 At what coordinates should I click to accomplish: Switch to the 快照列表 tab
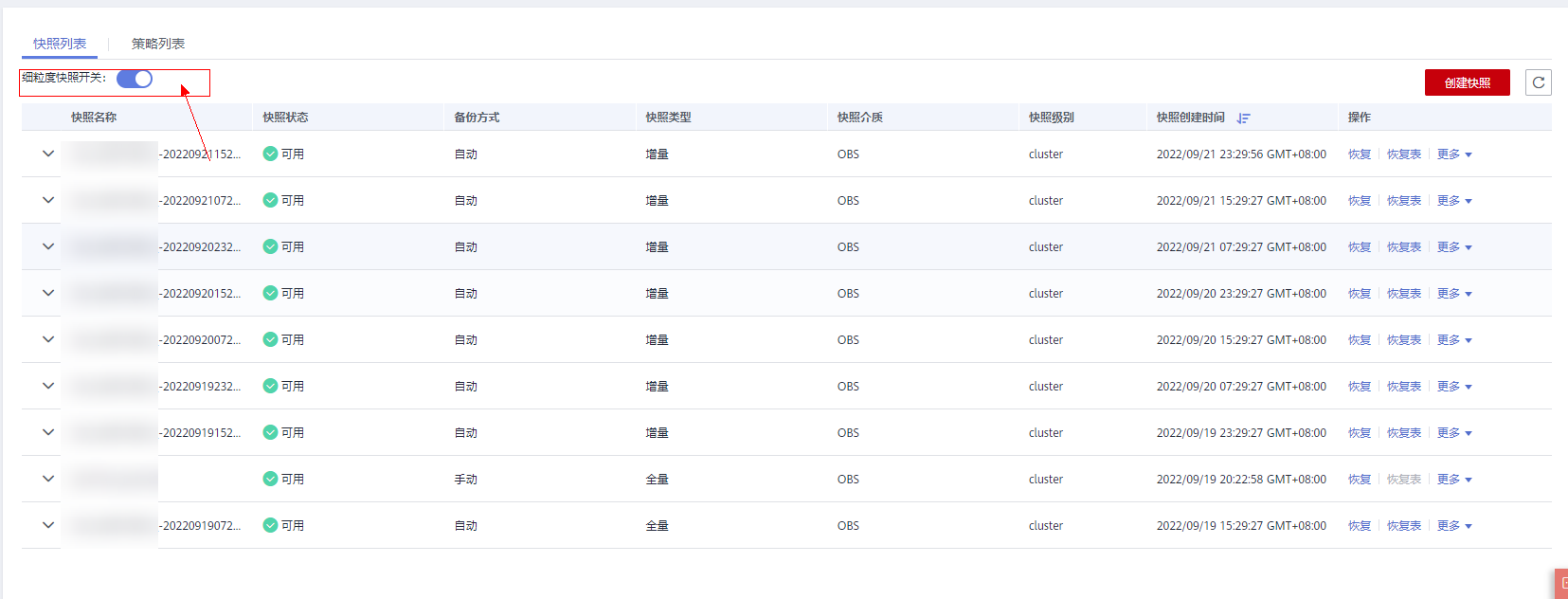click(60, 44)
